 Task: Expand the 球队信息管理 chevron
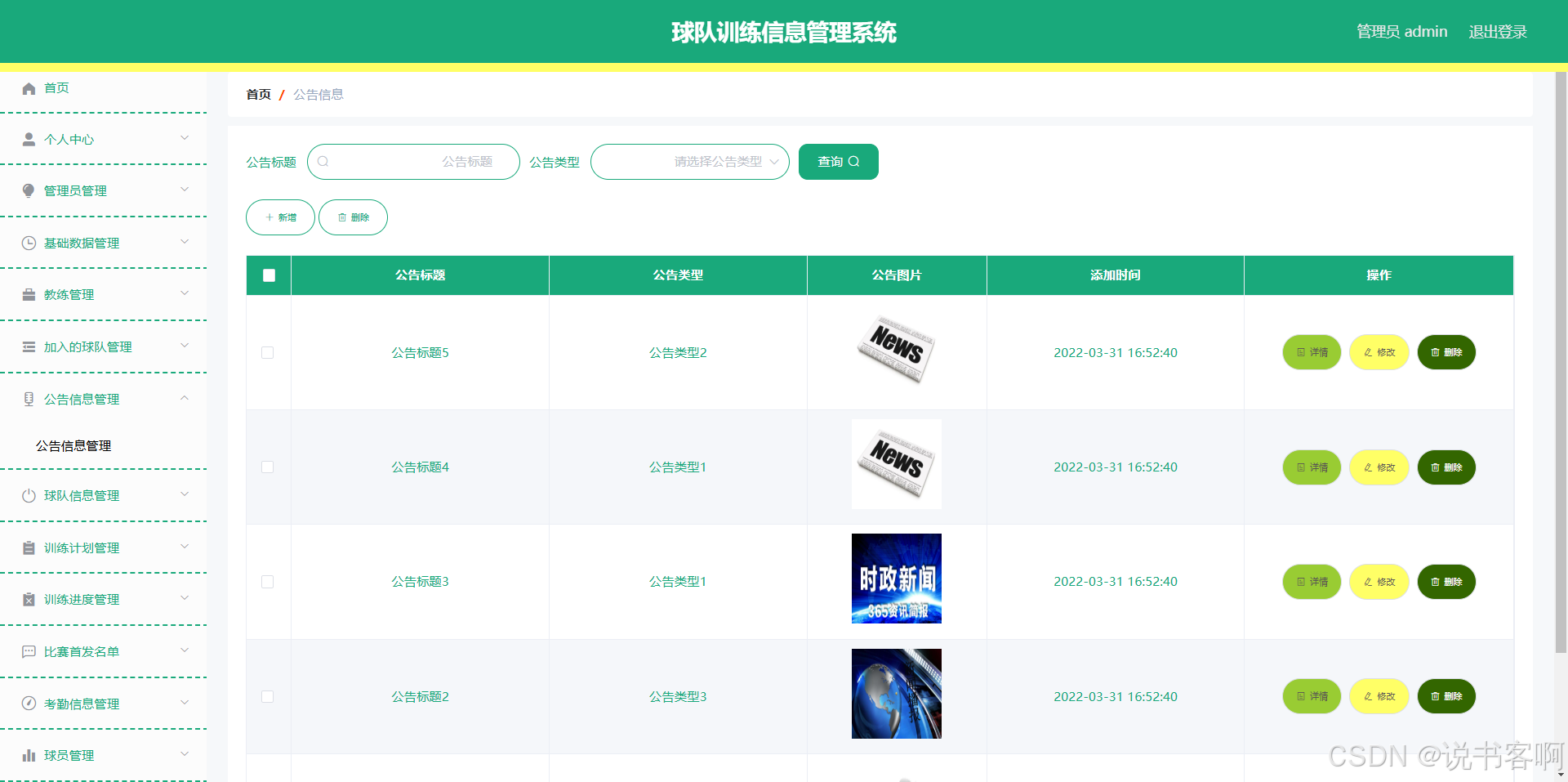pyautogui.click(x=185, y=494)
